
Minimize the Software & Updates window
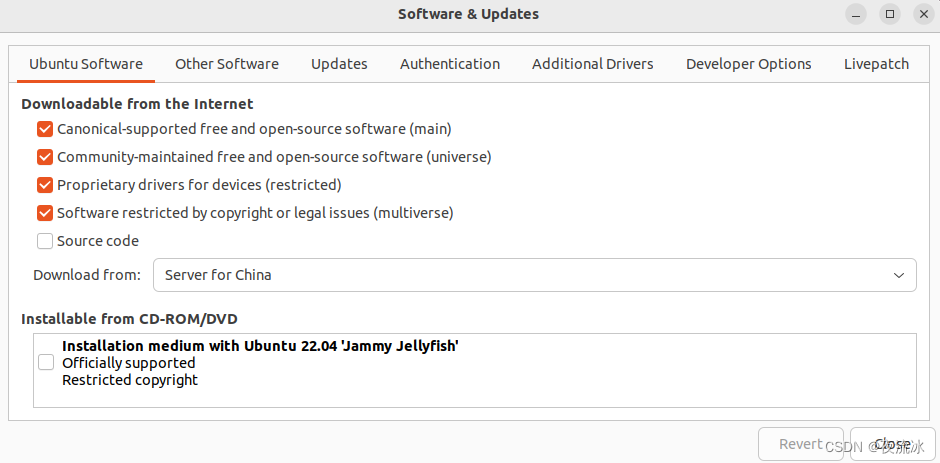coord(857,14)
